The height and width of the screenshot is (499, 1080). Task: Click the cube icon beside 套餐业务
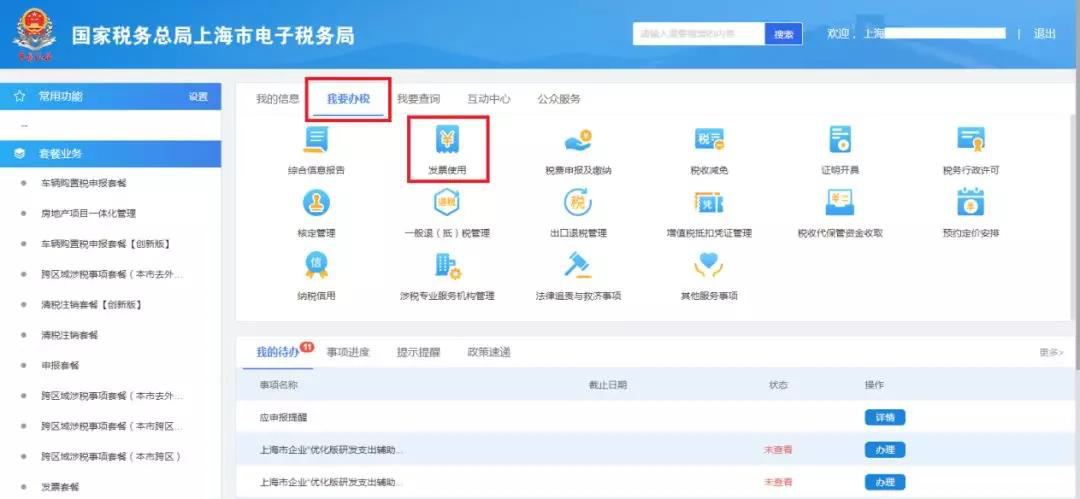19,154
